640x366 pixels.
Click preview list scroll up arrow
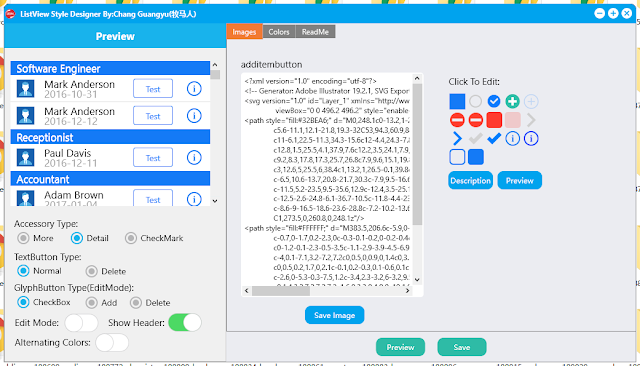coord(215,65)
